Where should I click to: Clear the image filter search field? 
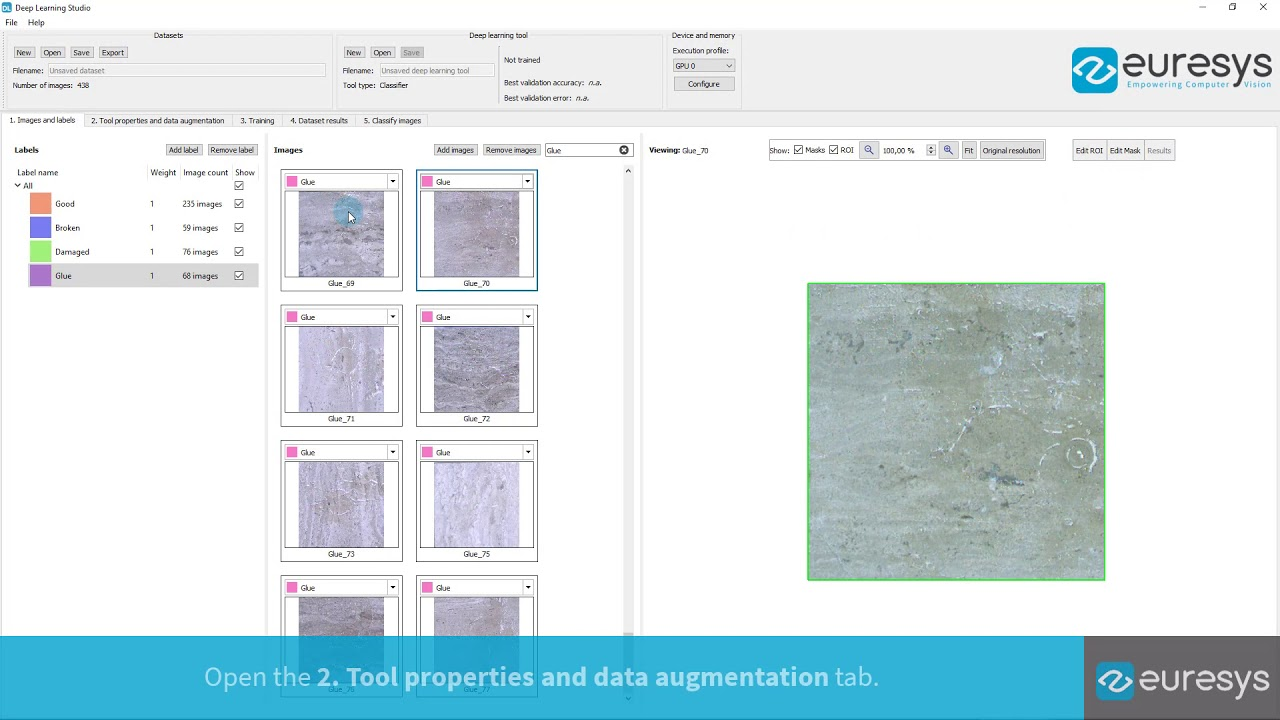(624, 150)
